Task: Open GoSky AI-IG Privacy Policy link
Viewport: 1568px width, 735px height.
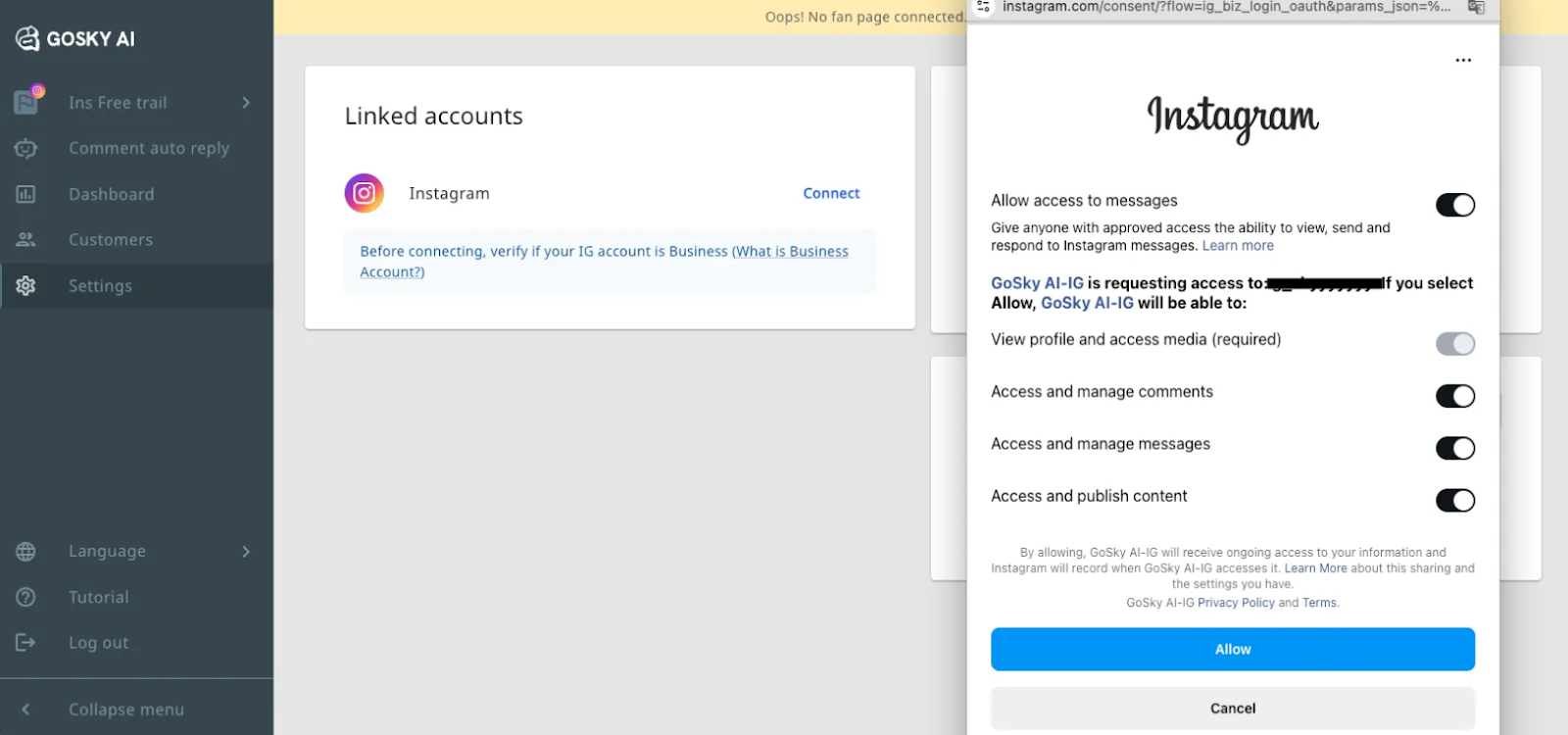Action: coord(1236,603)
